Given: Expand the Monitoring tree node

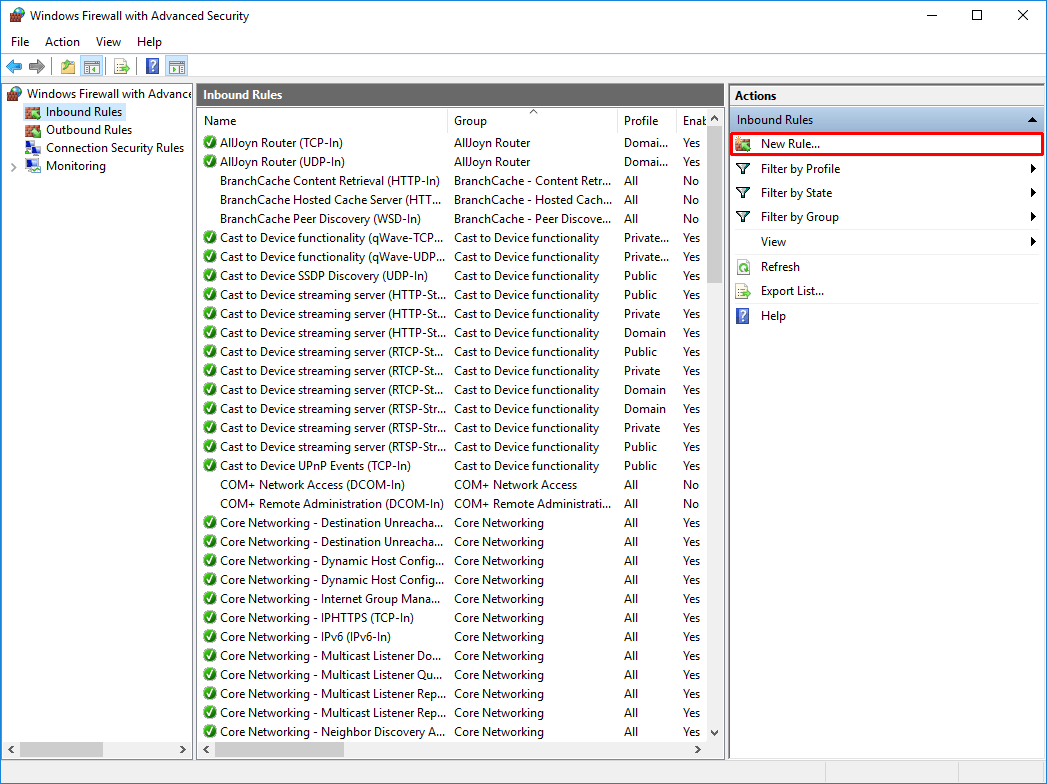Looking at the screenshot, I should [x=13, y=167].
